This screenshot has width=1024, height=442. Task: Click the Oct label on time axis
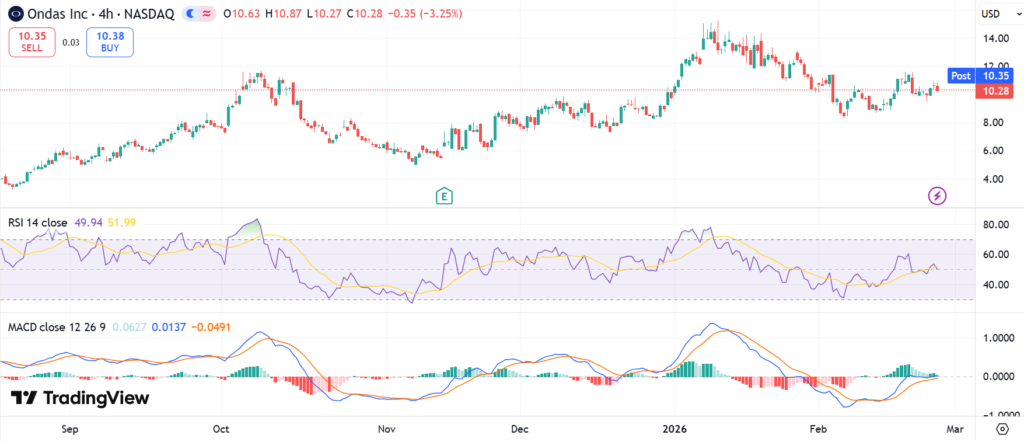coord(221,429)
